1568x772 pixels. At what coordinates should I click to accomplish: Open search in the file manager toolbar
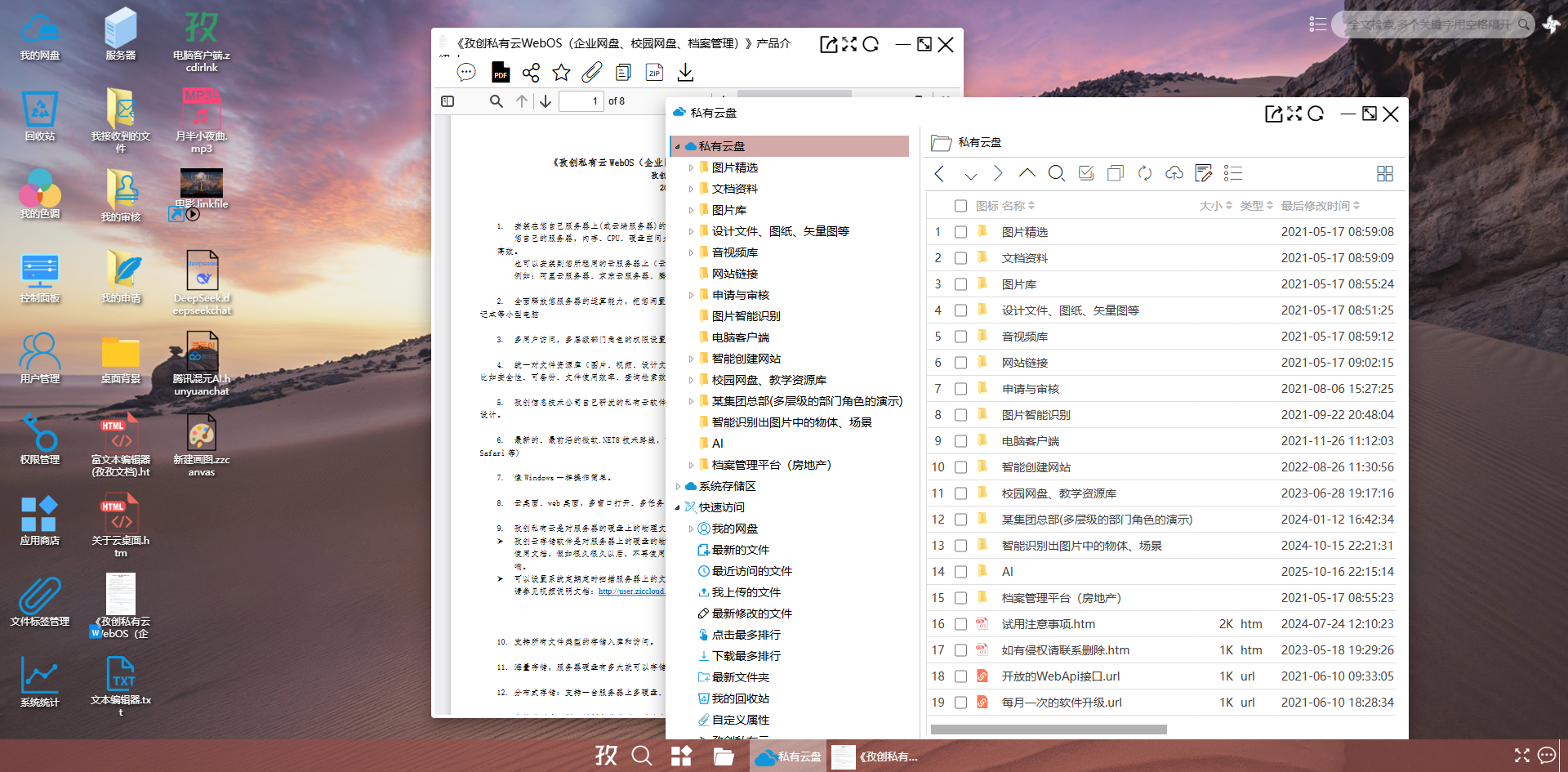coord(1057,173)
